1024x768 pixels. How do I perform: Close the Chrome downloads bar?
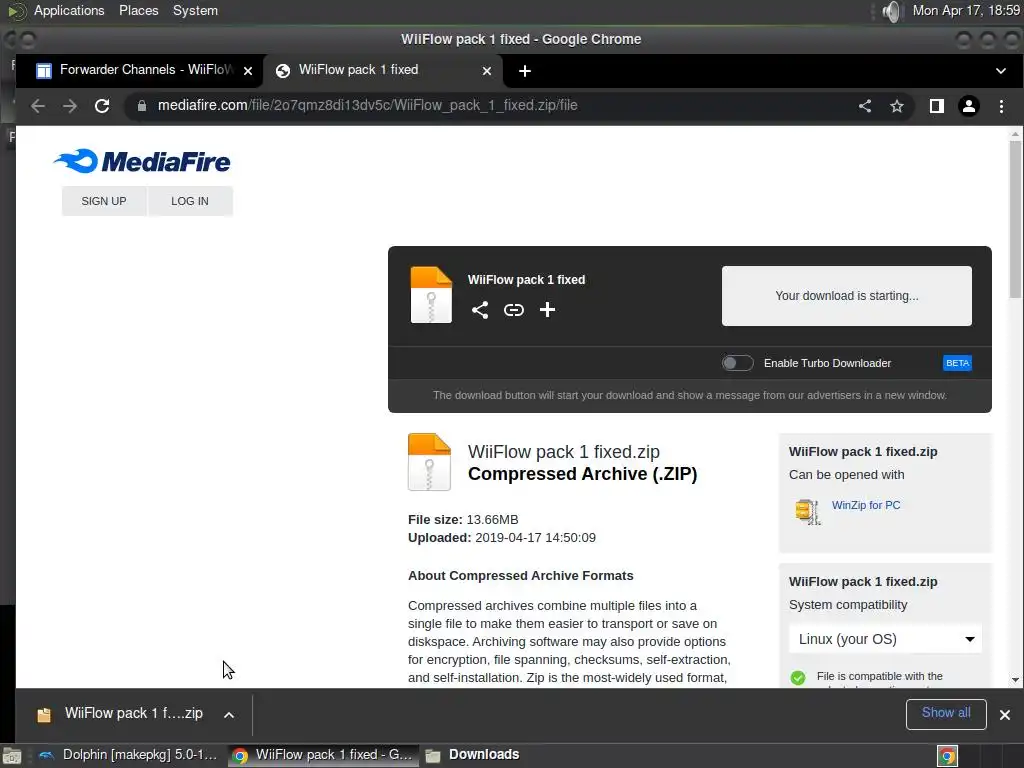tap(1004, 715)
